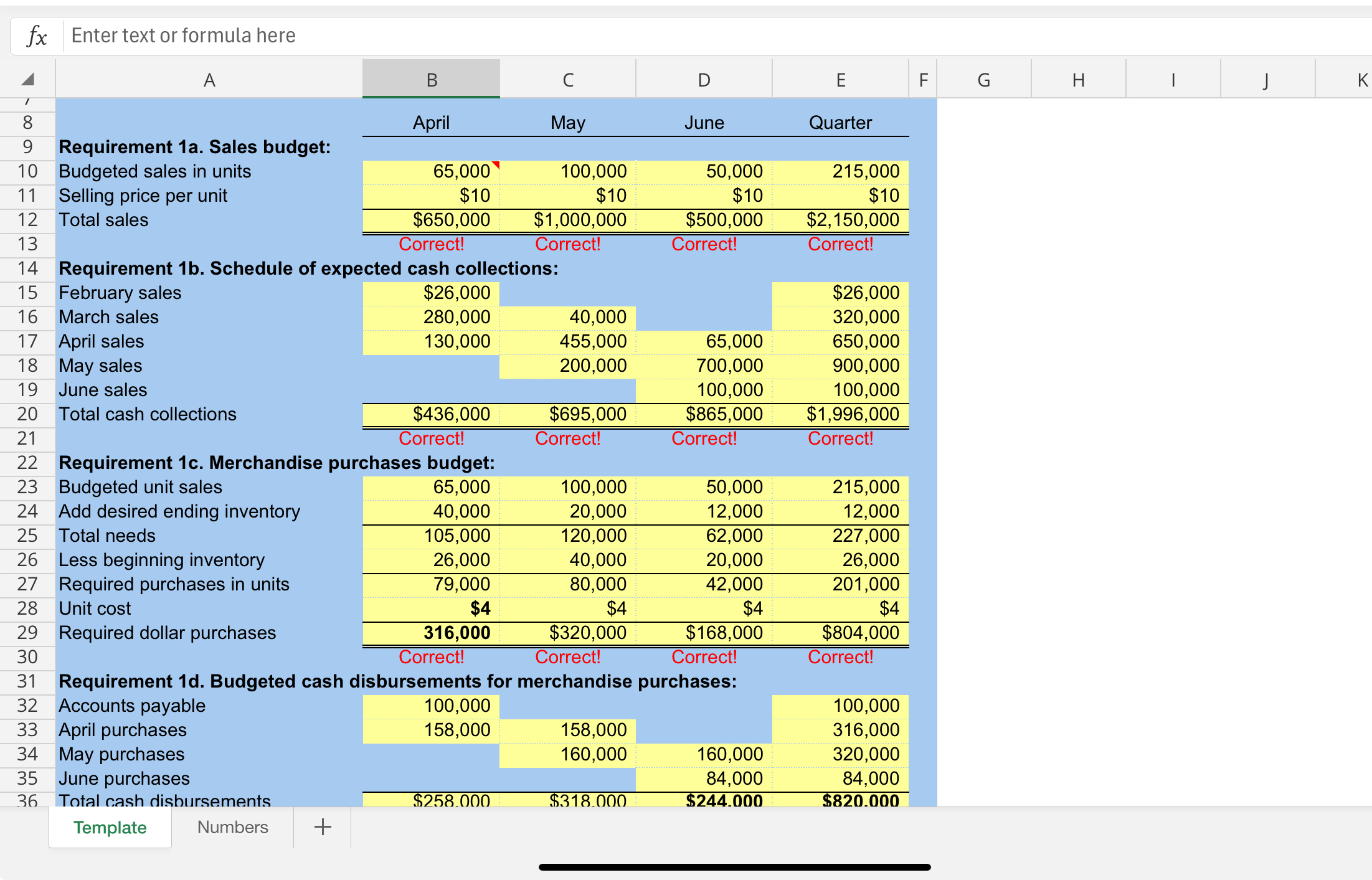
Task: Select column B header
Action: [431, 80]
